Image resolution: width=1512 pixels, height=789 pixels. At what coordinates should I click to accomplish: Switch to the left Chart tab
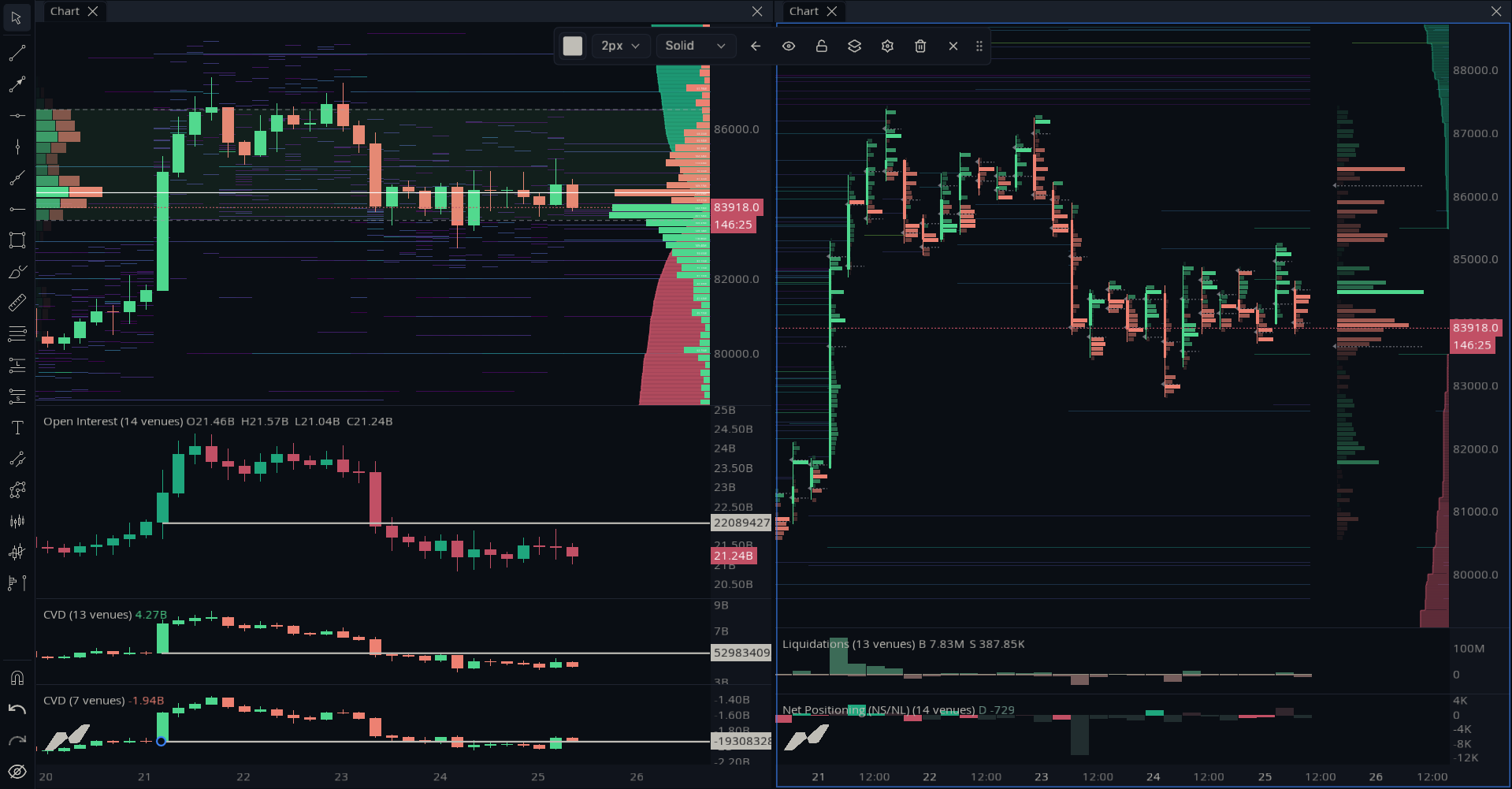pos(65,11)
